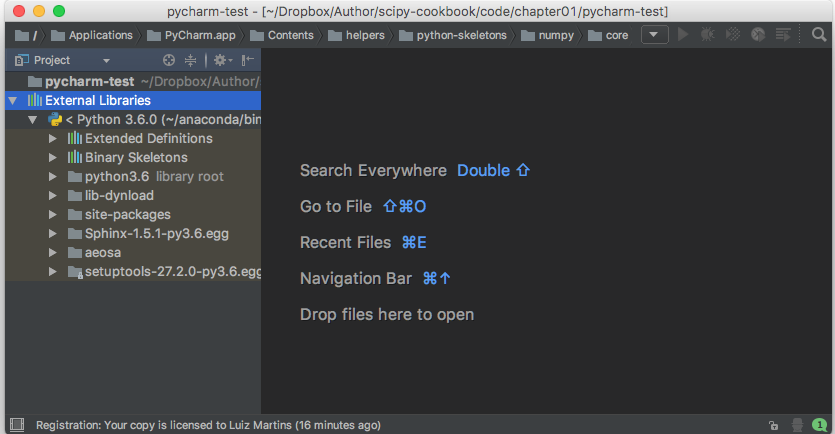Expand the setuptools-27.2.0-py3.6.egg node
This screenshot has height=434, width=835.
coord(52,272)
